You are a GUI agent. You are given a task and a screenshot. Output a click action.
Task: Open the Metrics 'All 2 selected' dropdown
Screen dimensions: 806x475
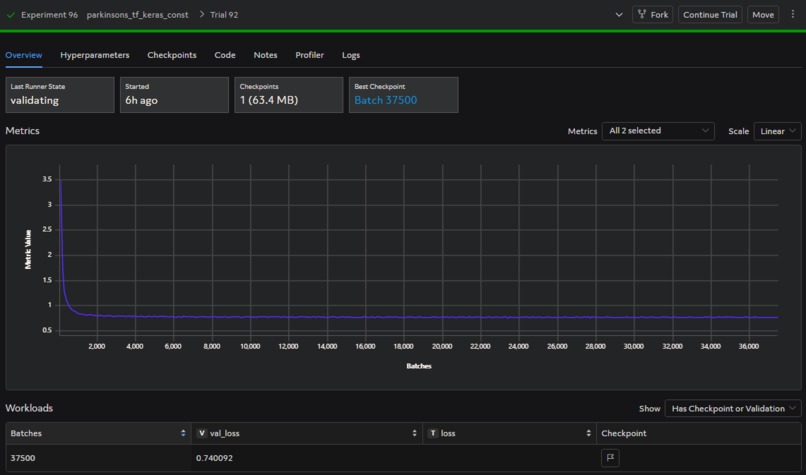[658, 131]
